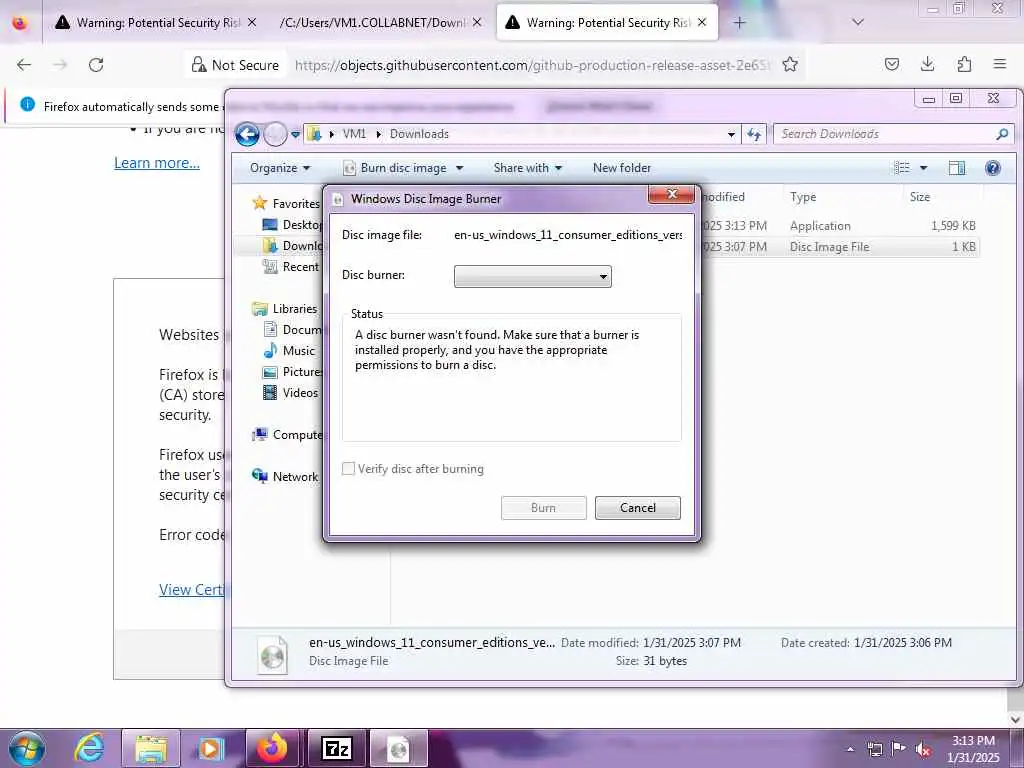Open the Documents library

coord(292,329)
